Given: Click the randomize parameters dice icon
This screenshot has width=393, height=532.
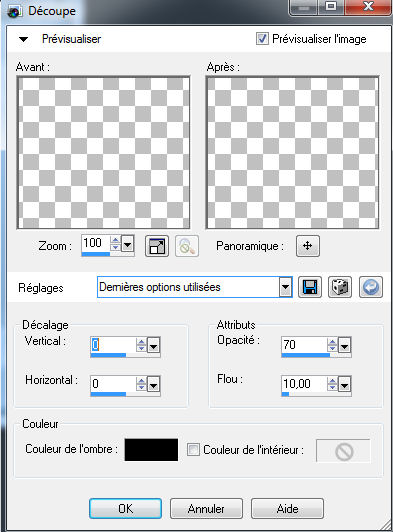Looking at the screenshot, I should (x=340, y=287).
